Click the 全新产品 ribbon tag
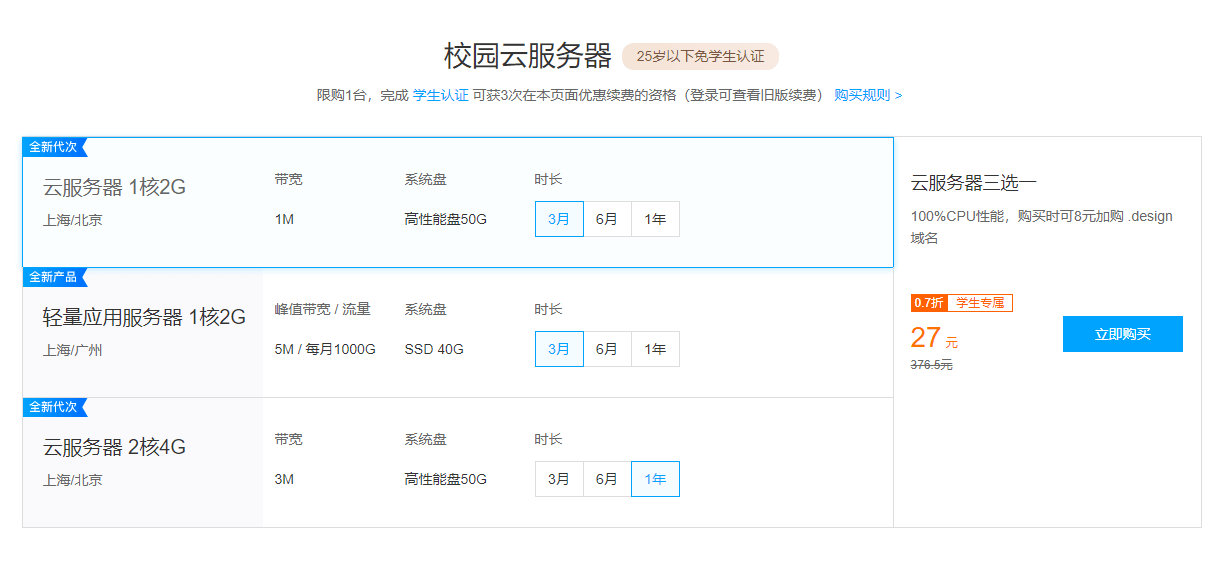 [x=54, y=277]
